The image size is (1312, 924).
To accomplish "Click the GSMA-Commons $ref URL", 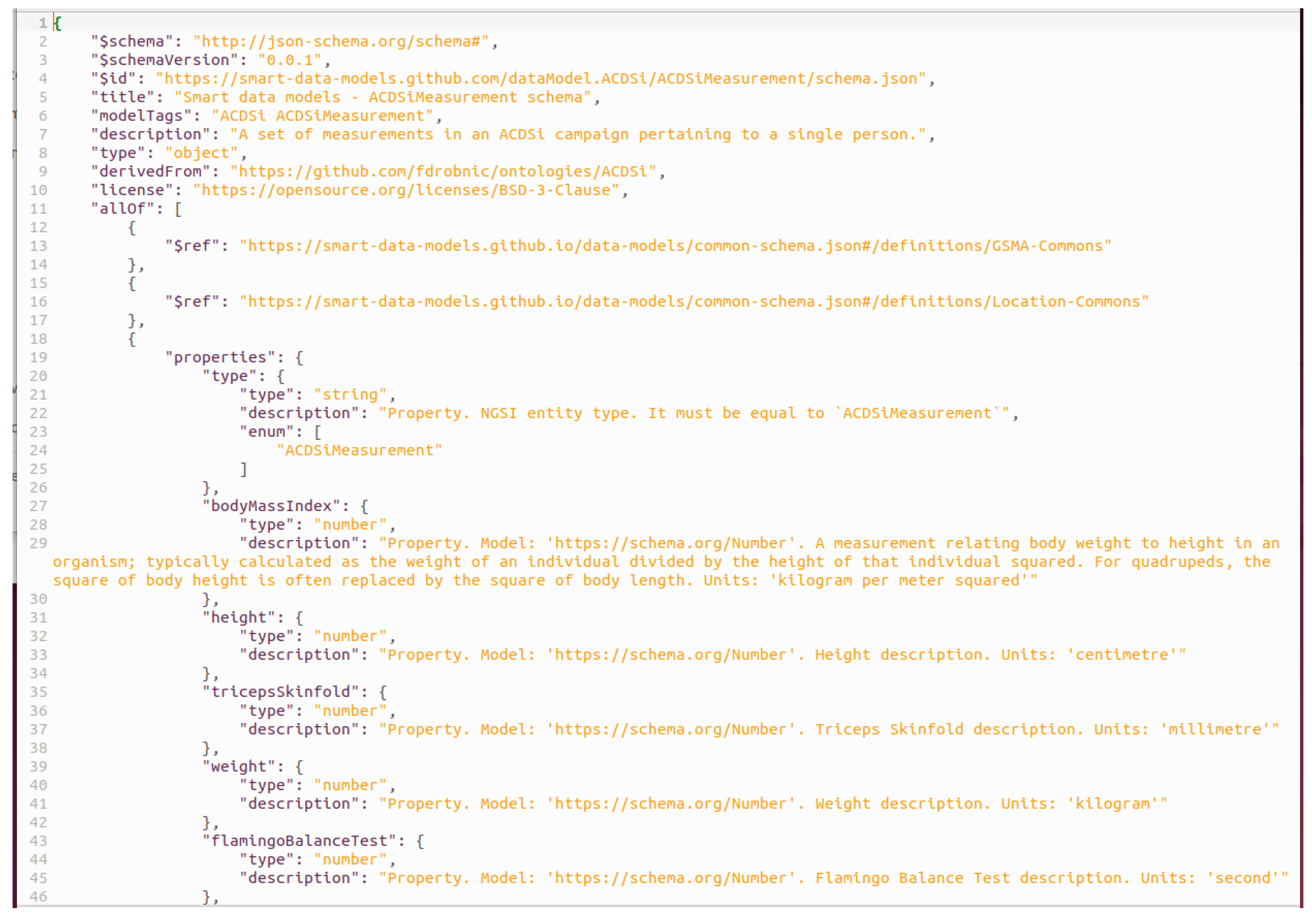I will click(675, 246).
